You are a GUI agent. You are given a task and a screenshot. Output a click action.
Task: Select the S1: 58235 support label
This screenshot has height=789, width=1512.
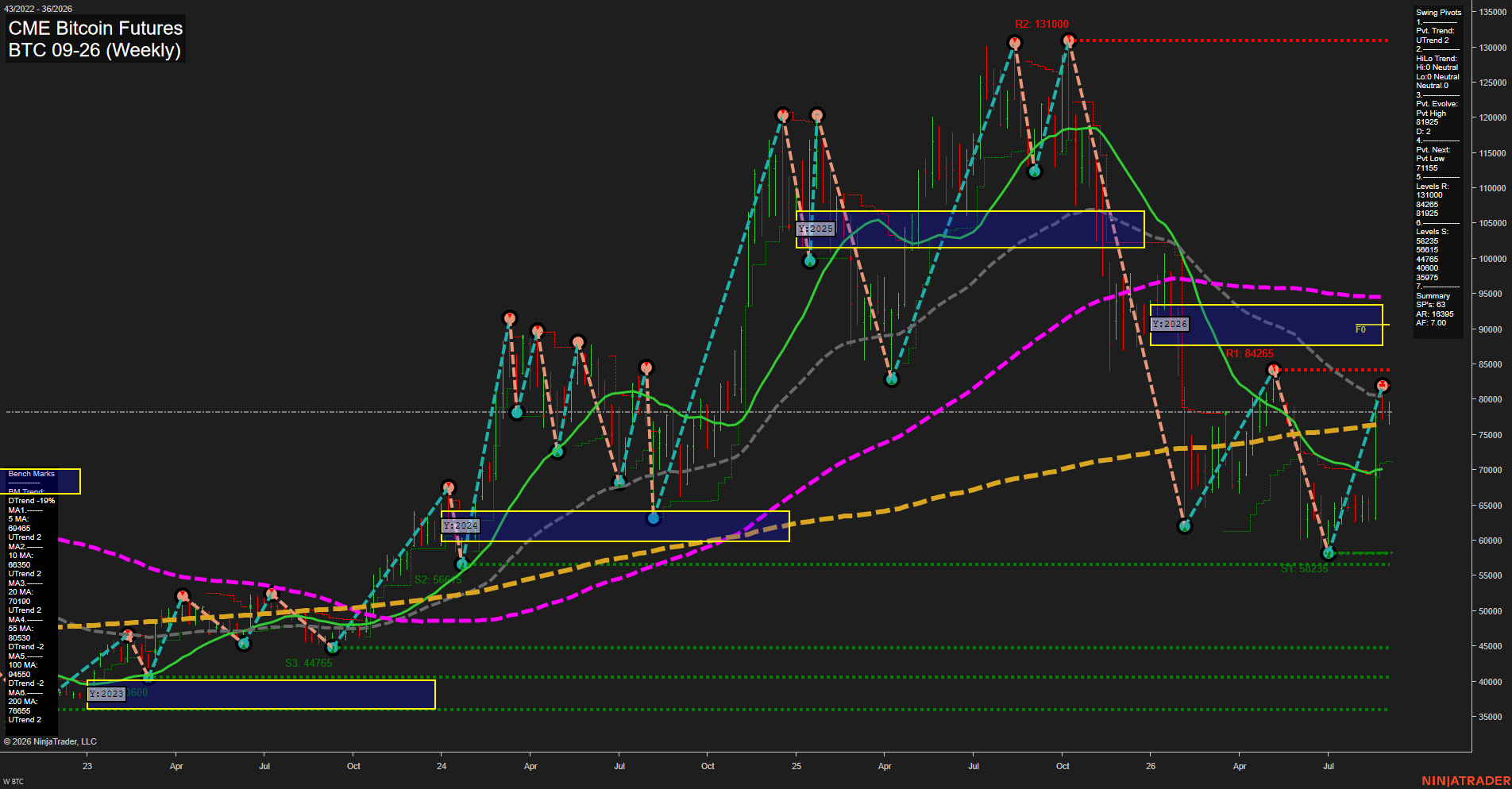coord(1304,569)
